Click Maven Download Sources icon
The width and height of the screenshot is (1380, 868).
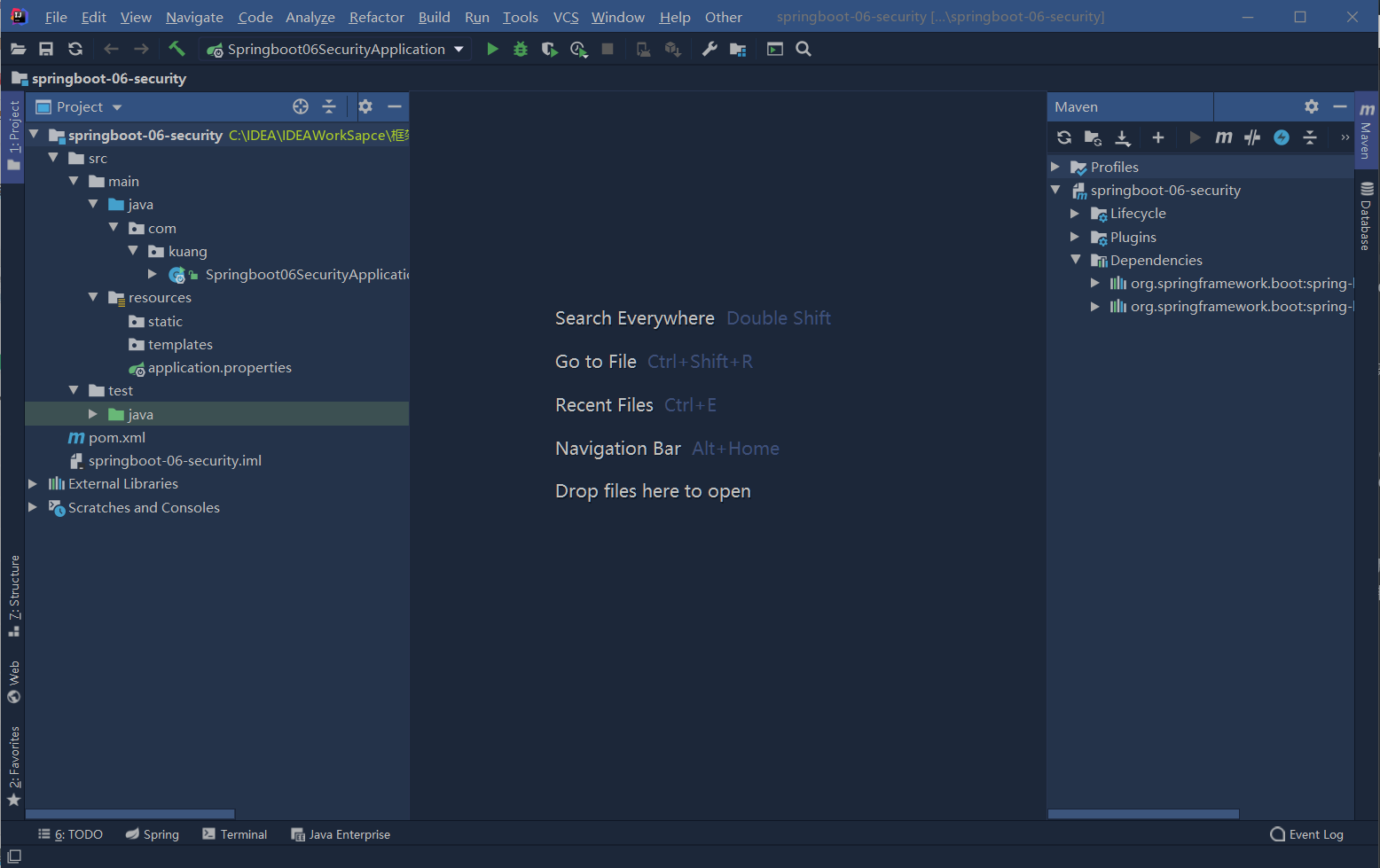(x=1123, y=137)
